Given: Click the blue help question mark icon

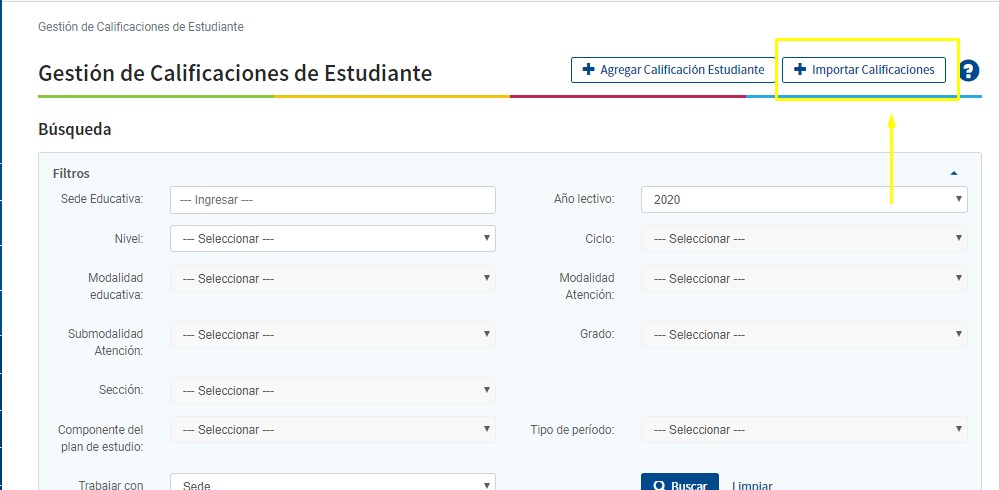Looking at the screenshot, I should (968, 71).
